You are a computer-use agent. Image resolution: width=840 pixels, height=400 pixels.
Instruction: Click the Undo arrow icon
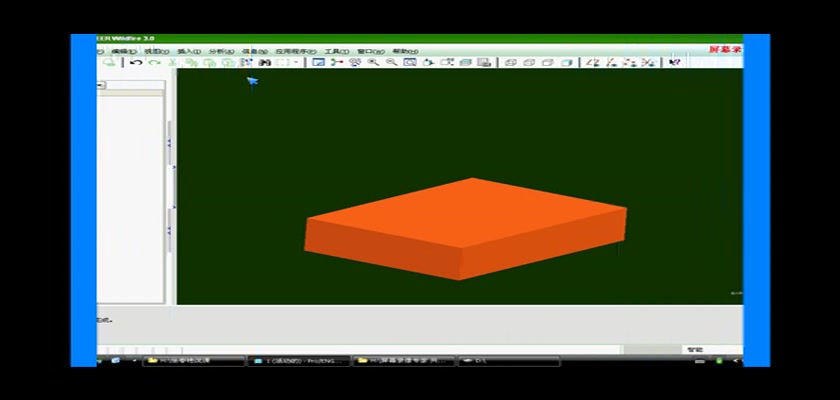[136, 63]
